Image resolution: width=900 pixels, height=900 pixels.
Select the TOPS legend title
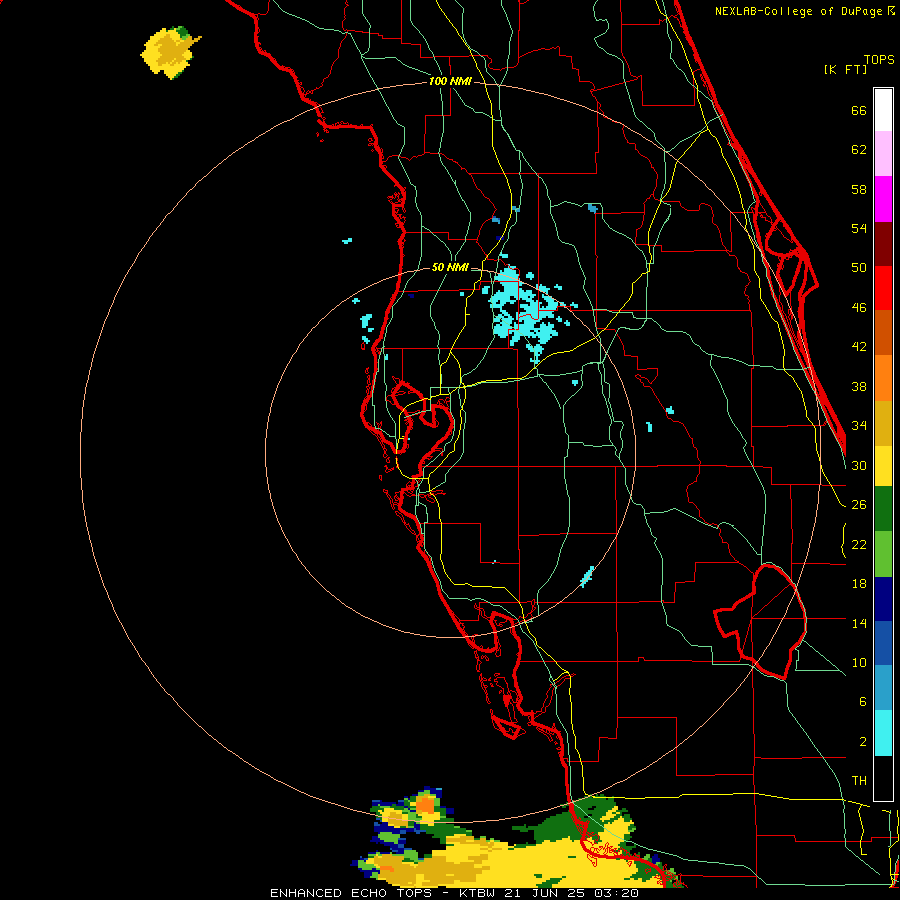[879, 59]
